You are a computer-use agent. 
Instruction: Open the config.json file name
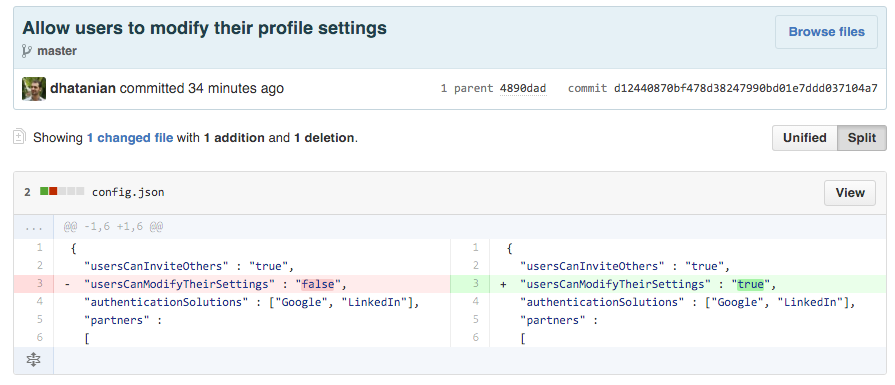point(128,192)
